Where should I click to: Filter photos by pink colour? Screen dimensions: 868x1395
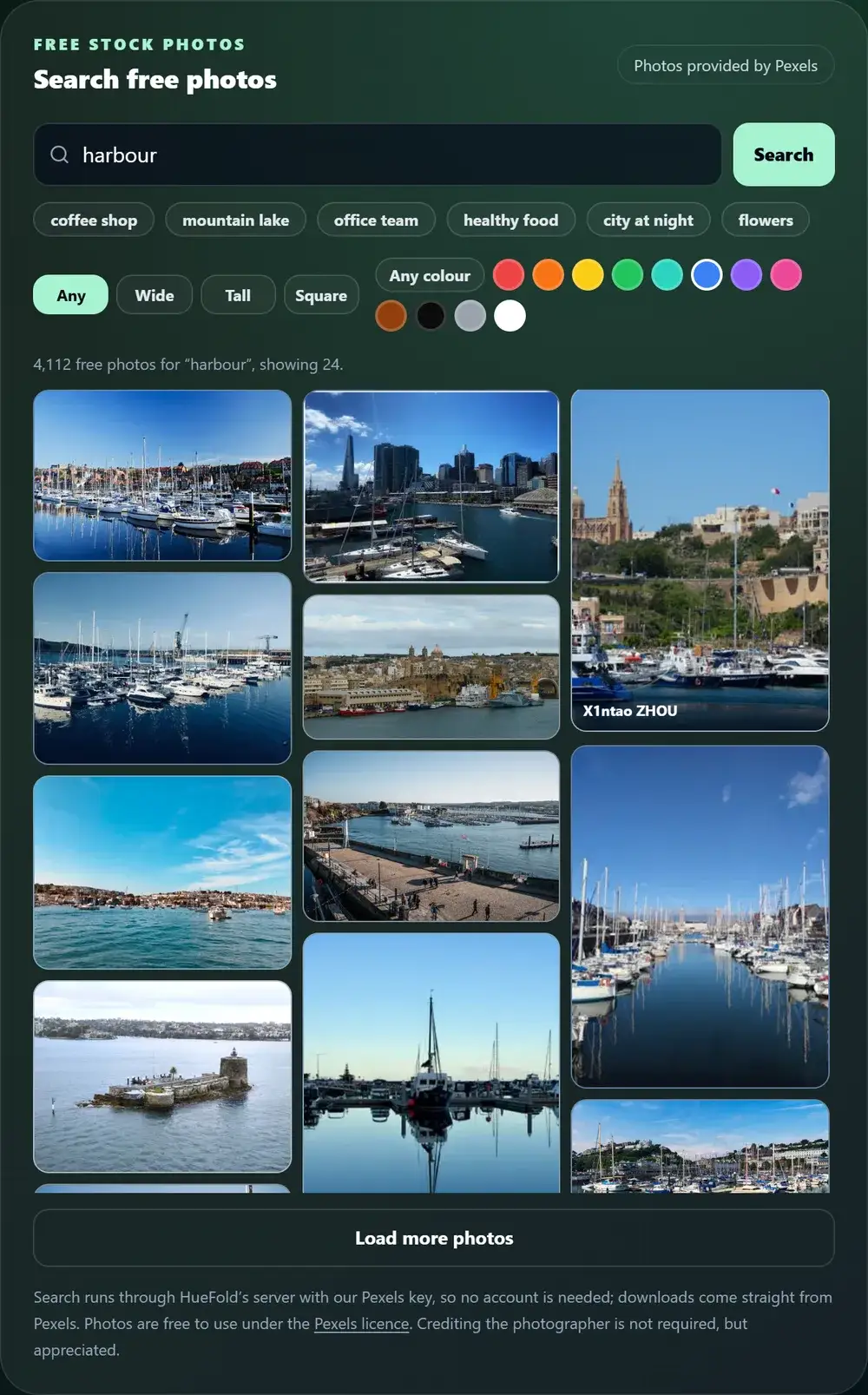pyautogui.click(x=786, y=275)
